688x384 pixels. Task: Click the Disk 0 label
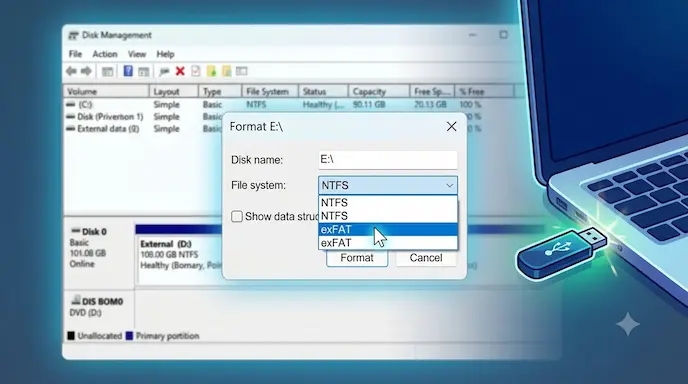(x=94, y=232)
